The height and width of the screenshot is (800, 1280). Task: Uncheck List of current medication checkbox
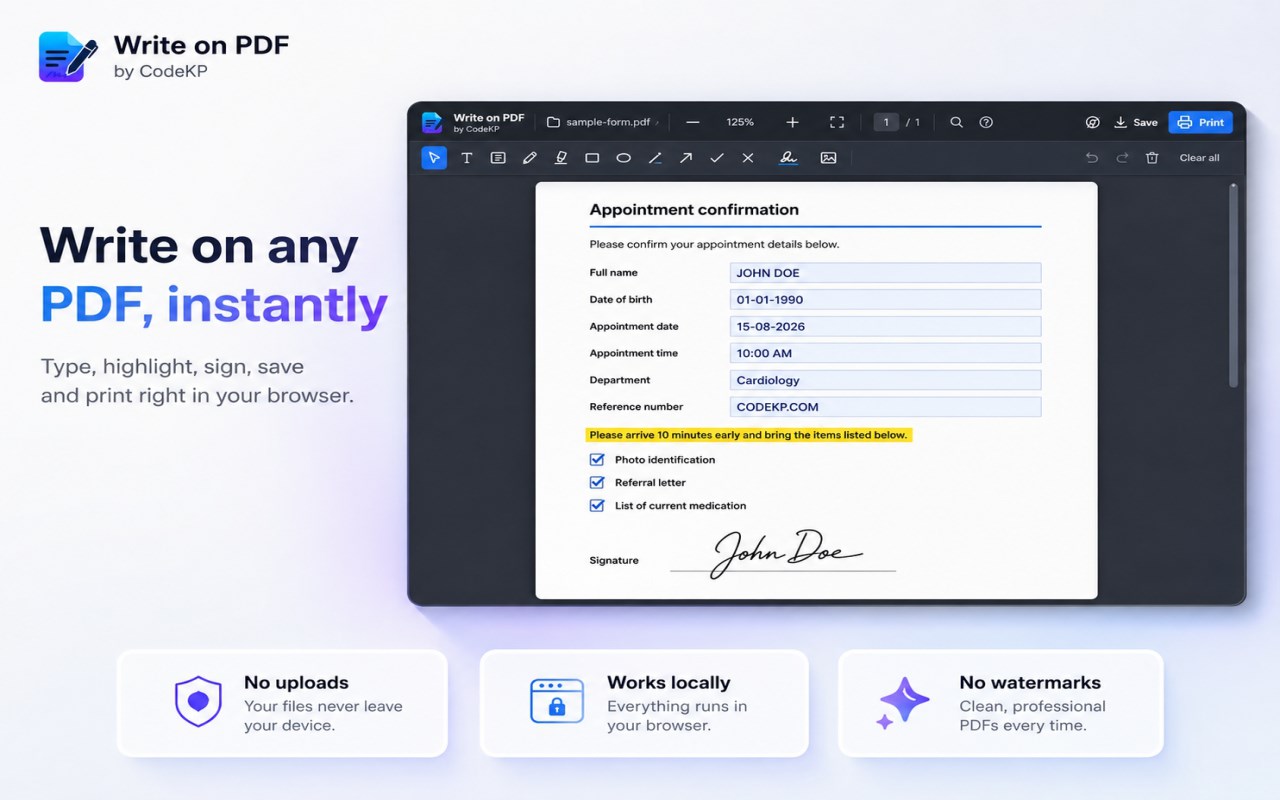[597, 506]
